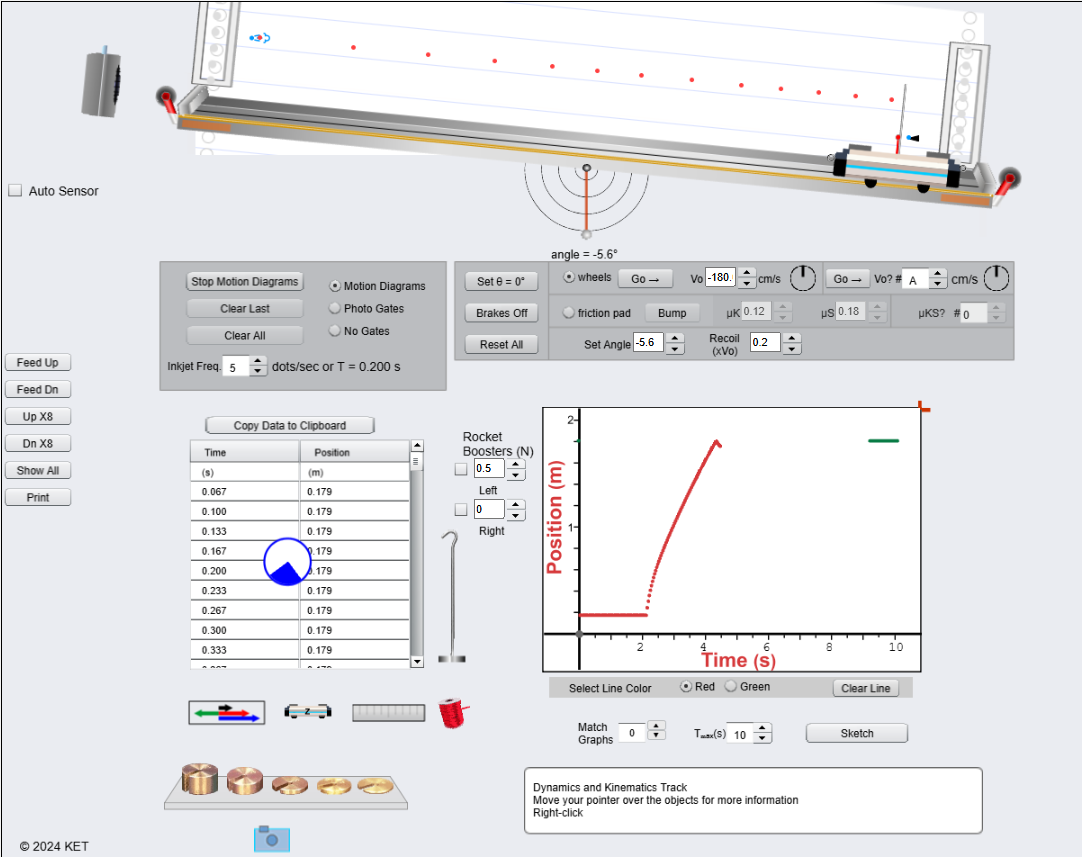1082x857 pixels.
Task: Increase Inkjet Freq with the up stepper arrow
Action: pyautogui.click(x=258, y=362)
